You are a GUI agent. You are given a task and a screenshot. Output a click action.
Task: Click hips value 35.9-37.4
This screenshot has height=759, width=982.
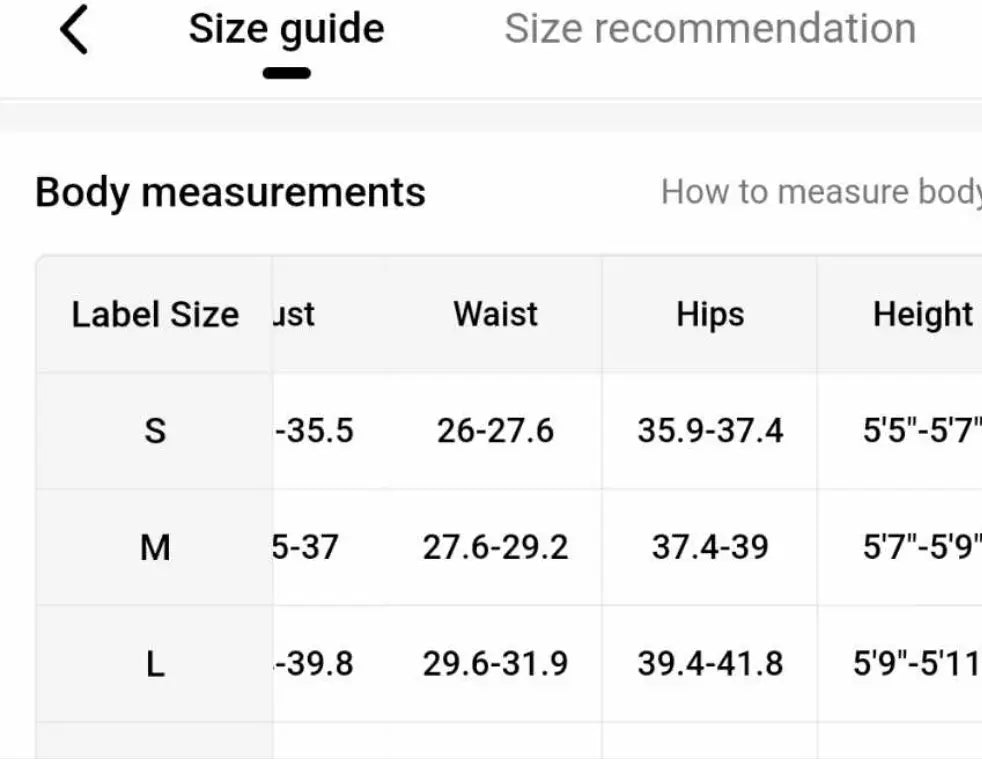point(710,431)
